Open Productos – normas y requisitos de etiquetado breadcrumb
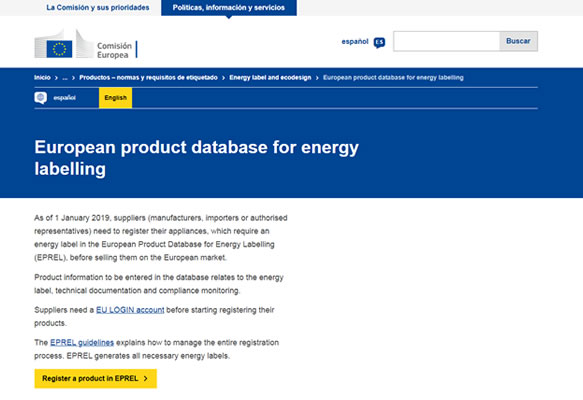This screenshot has height=400, width=583. [148, 78]
